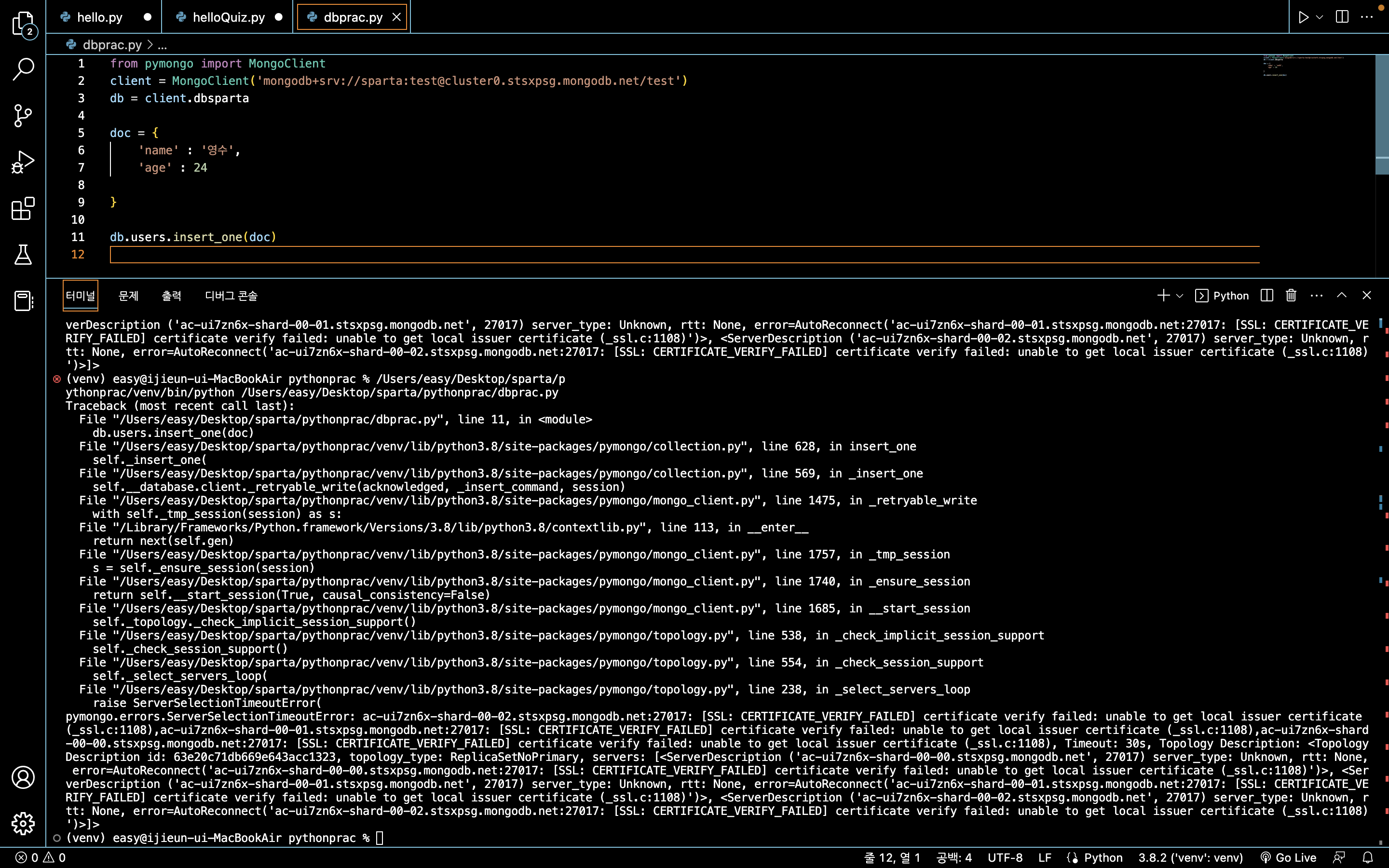Open the Accounts menu icon
Viewport: 1389px width, 868px height.
click(23, 777)
